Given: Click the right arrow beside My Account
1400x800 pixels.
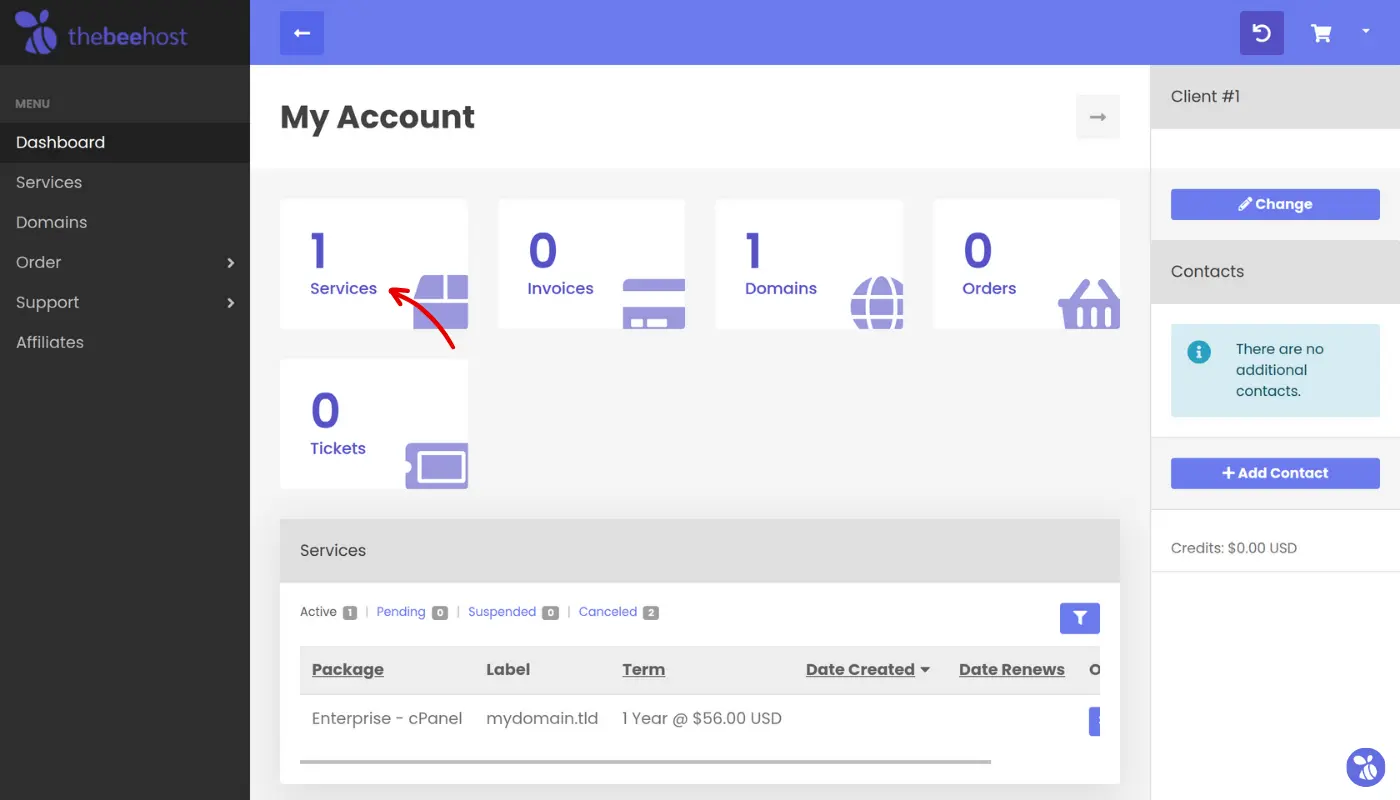Looking at the screenshot, I should (x=1098, y=117).
